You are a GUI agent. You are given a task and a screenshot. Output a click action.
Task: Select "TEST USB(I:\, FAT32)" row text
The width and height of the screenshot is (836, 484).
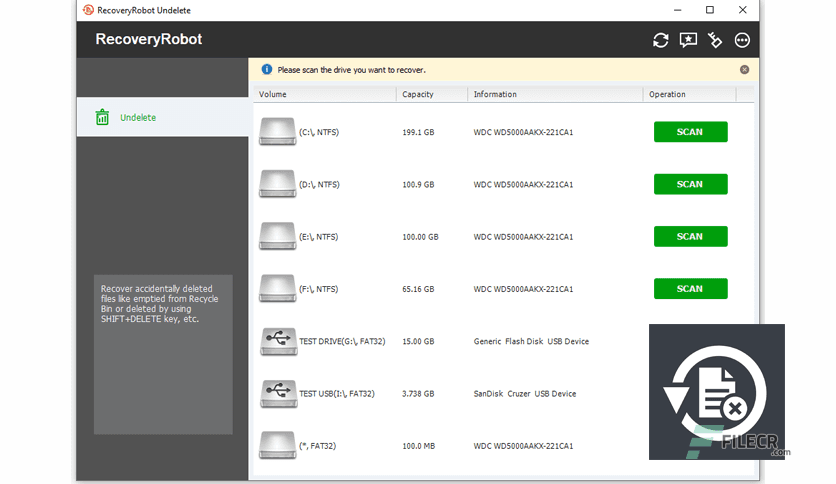[337, 393]
